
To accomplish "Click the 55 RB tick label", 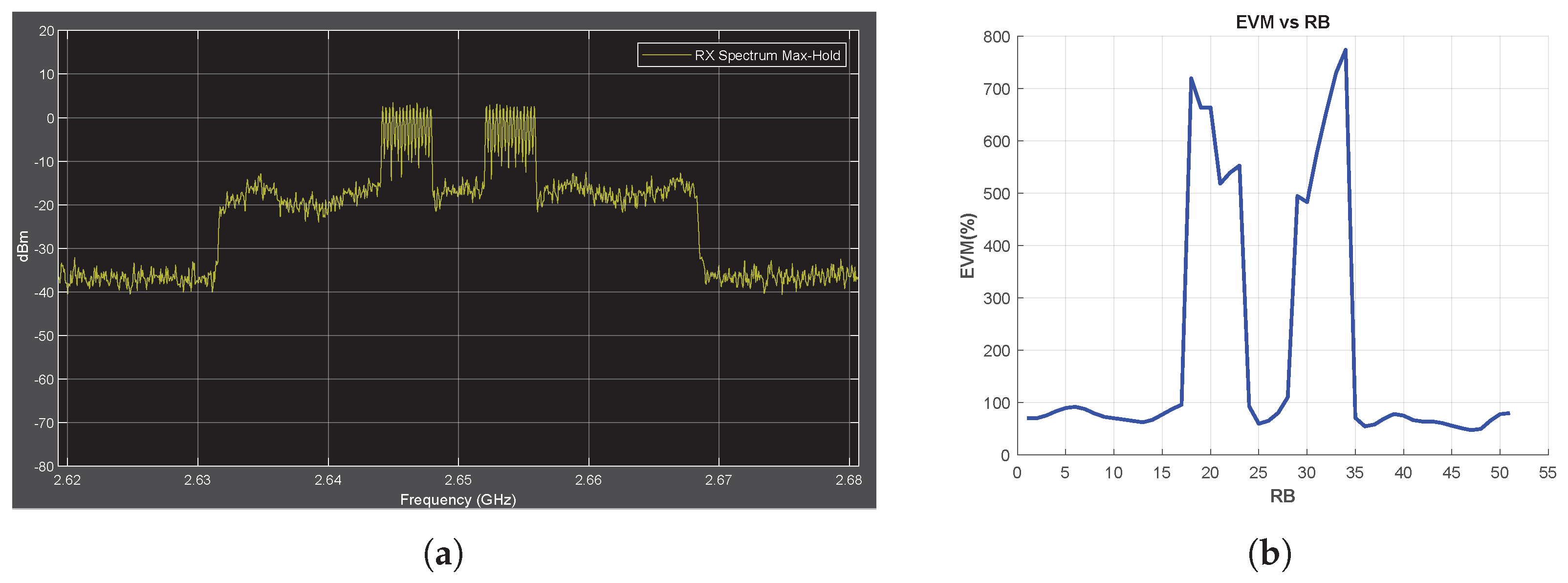I will coord(1547,473).
